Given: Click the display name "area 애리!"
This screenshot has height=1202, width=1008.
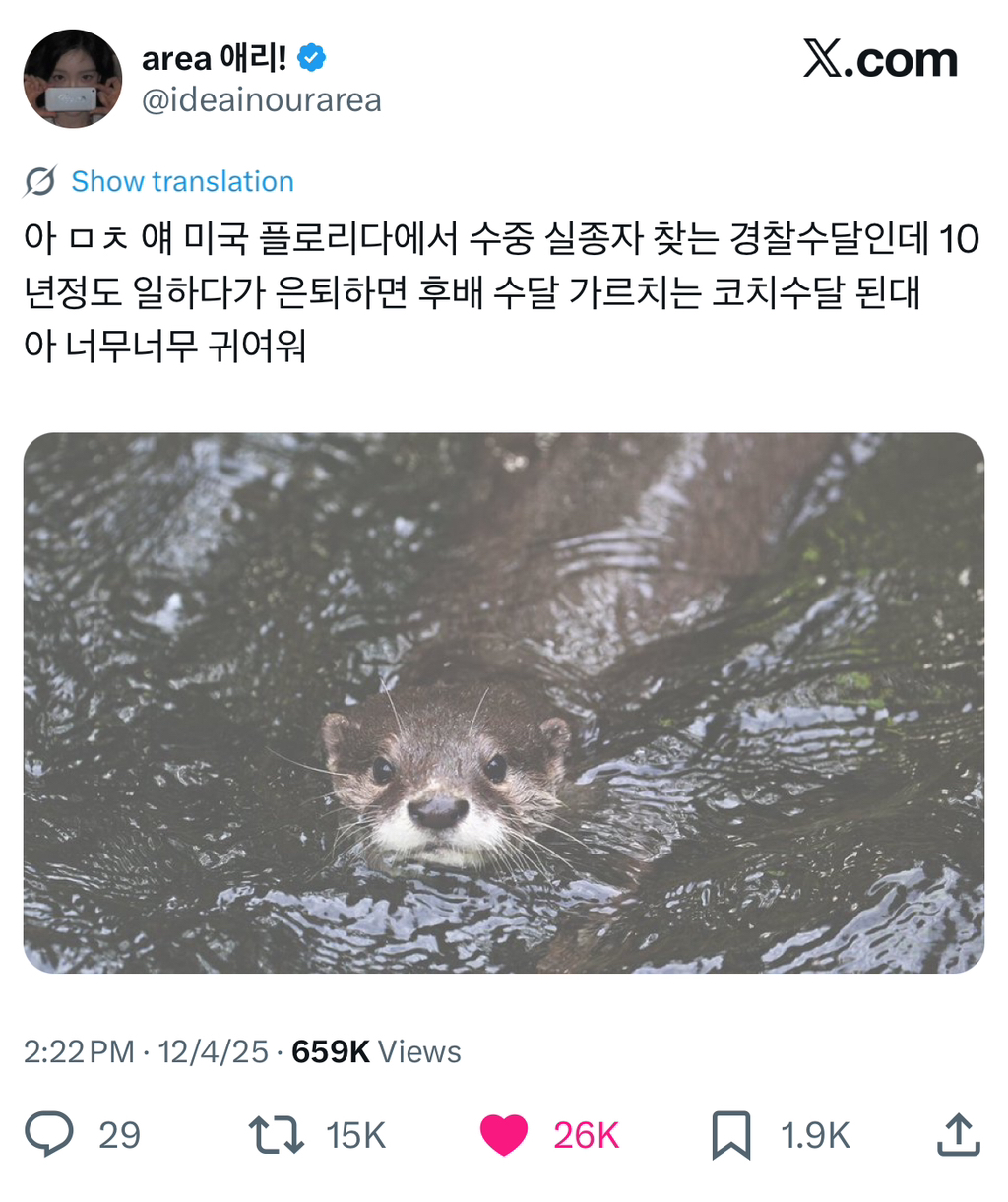Looking at the screenshot, I should click(x=214, y=58).
